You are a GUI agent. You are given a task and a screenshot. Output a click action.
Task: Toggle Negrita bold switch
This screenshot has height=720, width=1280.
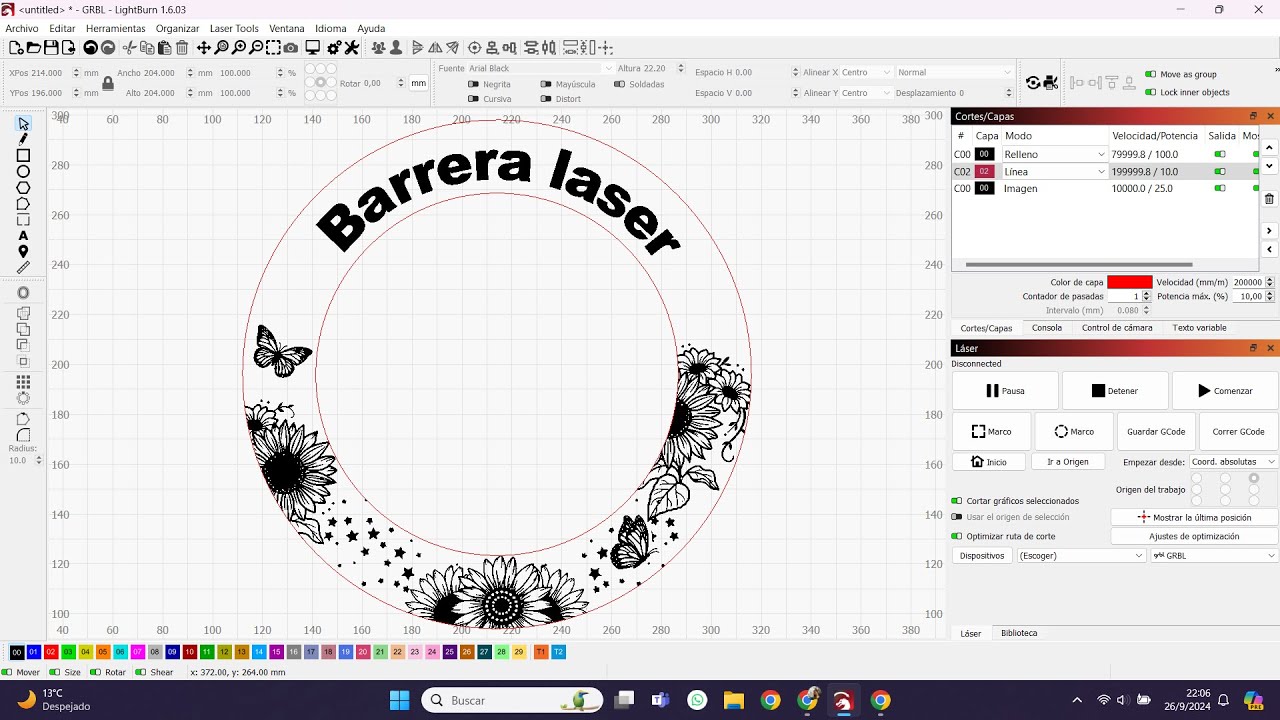(473, 85)
